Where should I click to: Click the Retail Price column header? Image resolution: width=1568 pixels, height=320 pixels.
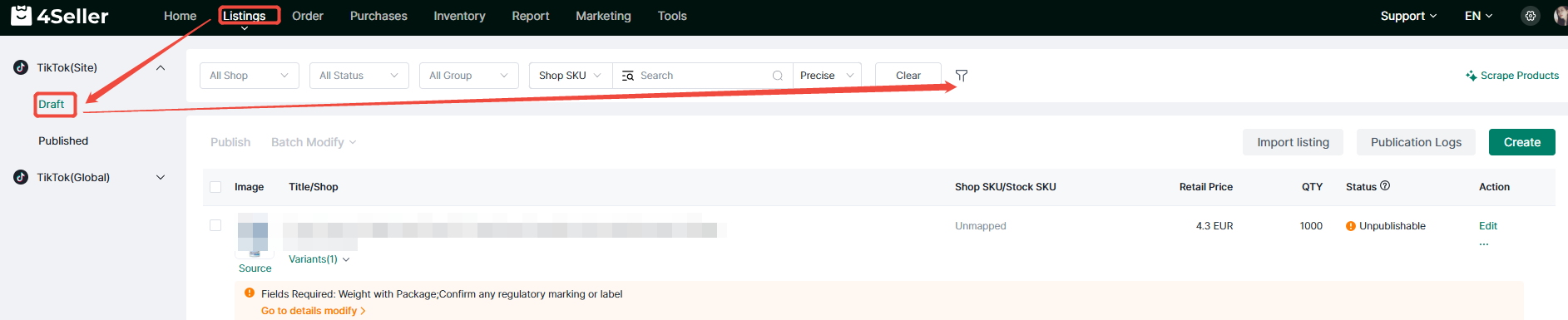click(x=1206, y=187)
